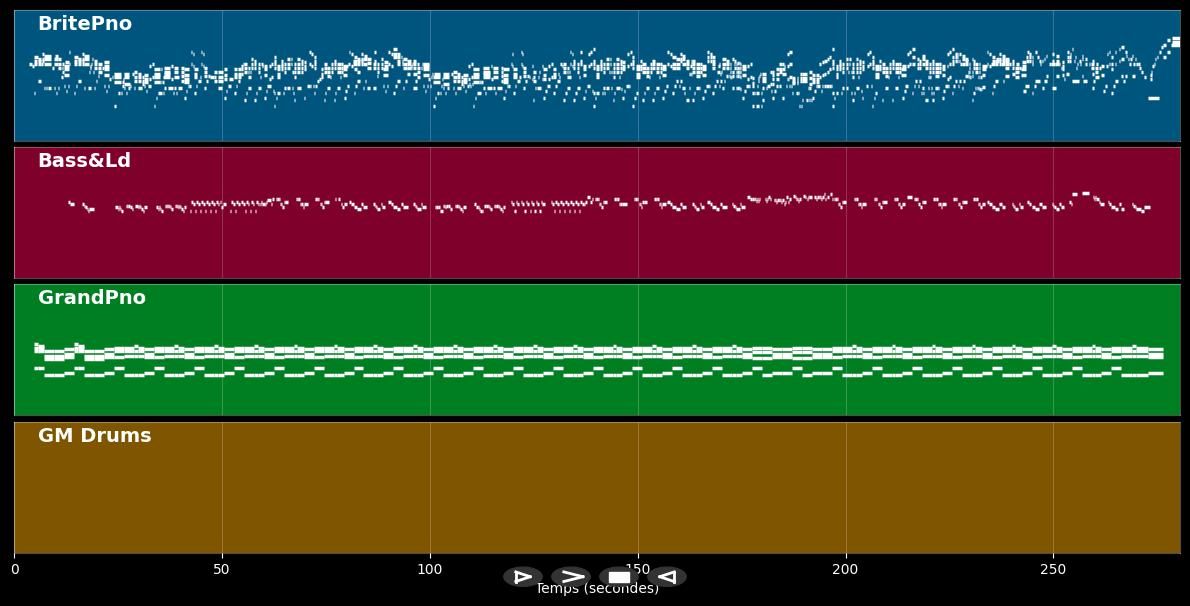Click the isolated low note ending the BritePno track
The image size is (1190, 606).
(1153, 98)
